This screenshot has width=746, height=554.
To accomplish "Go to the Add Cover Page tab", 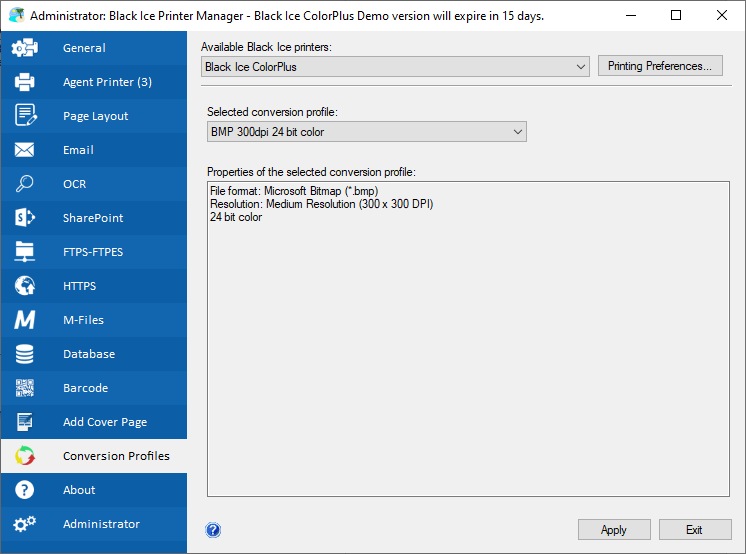I will click(105, 422).
